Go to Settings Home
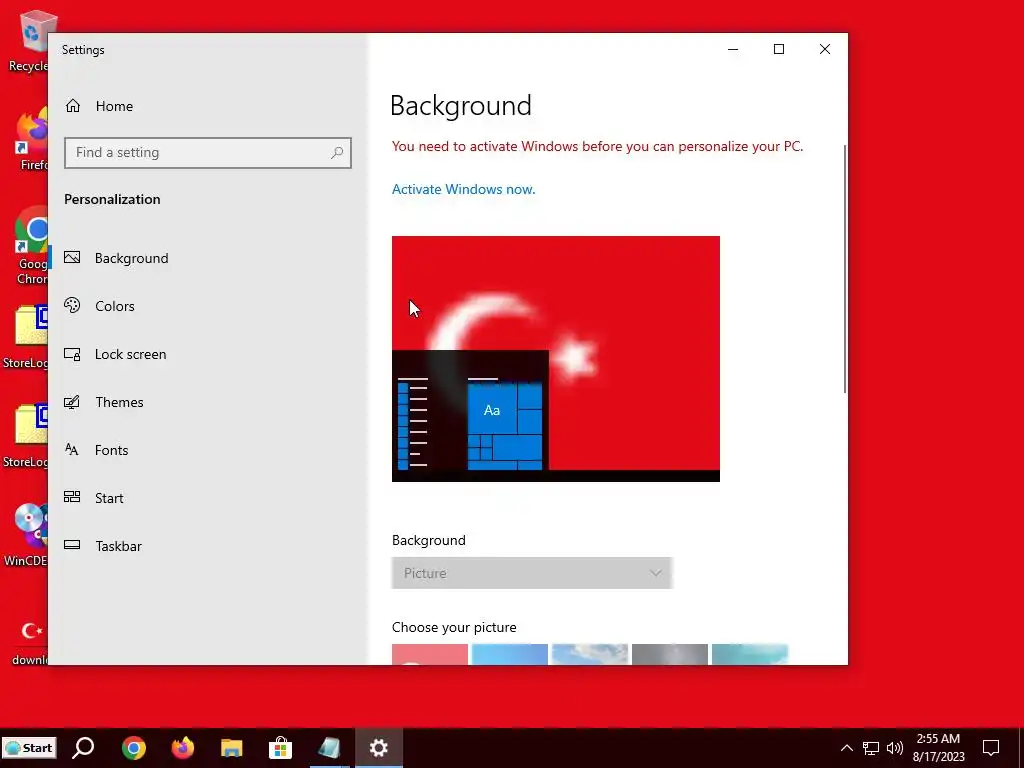Screen dimensions: 1024x768 point(99,106)
